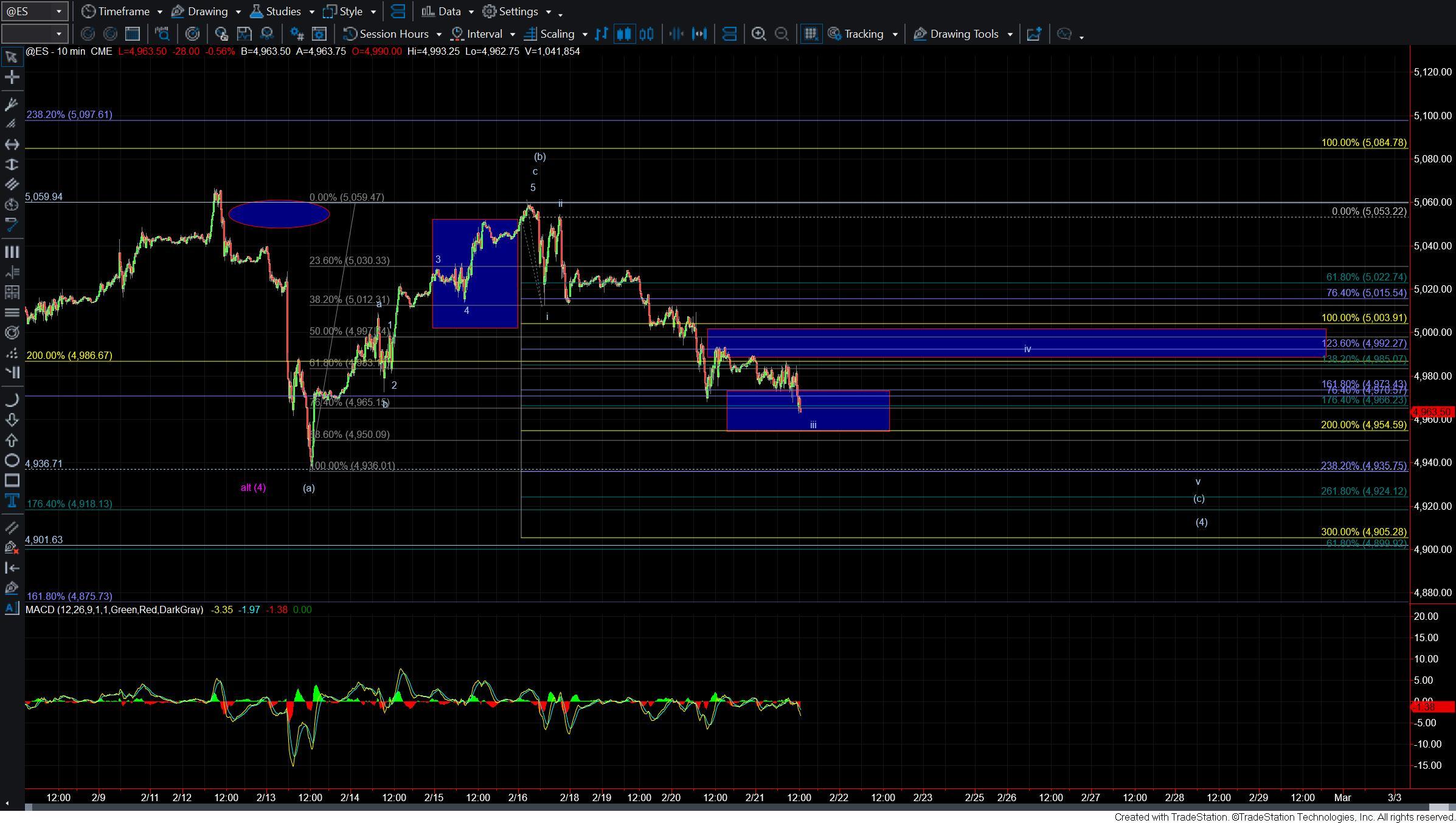The width and height of the screenshot is (1456, 823).
Task: Click the remove drawing objects icon
Action: coord(11,547)
